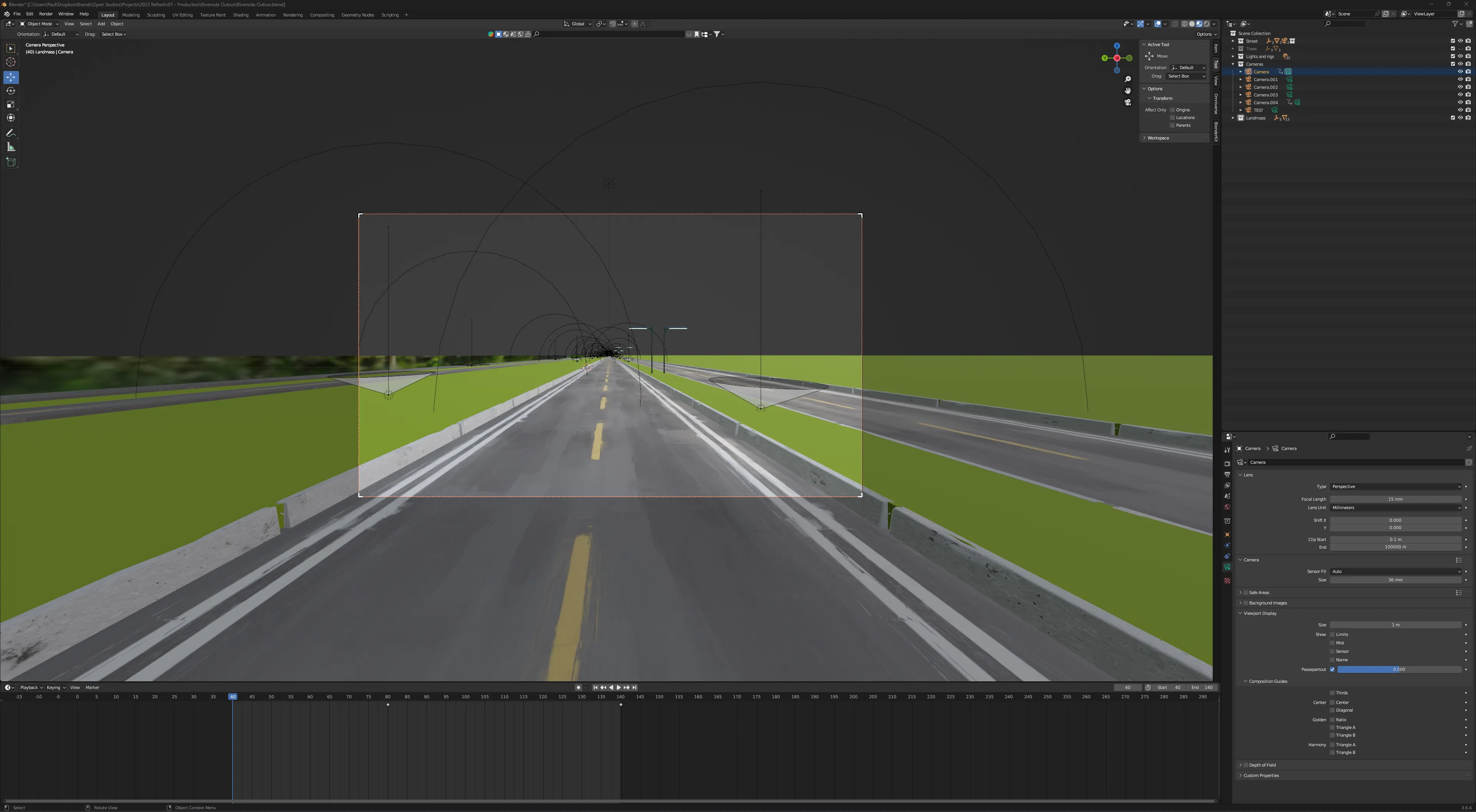Click the zoom view magnifier icon
Screen dimensions: 1476x812
tap(1127, 79)
